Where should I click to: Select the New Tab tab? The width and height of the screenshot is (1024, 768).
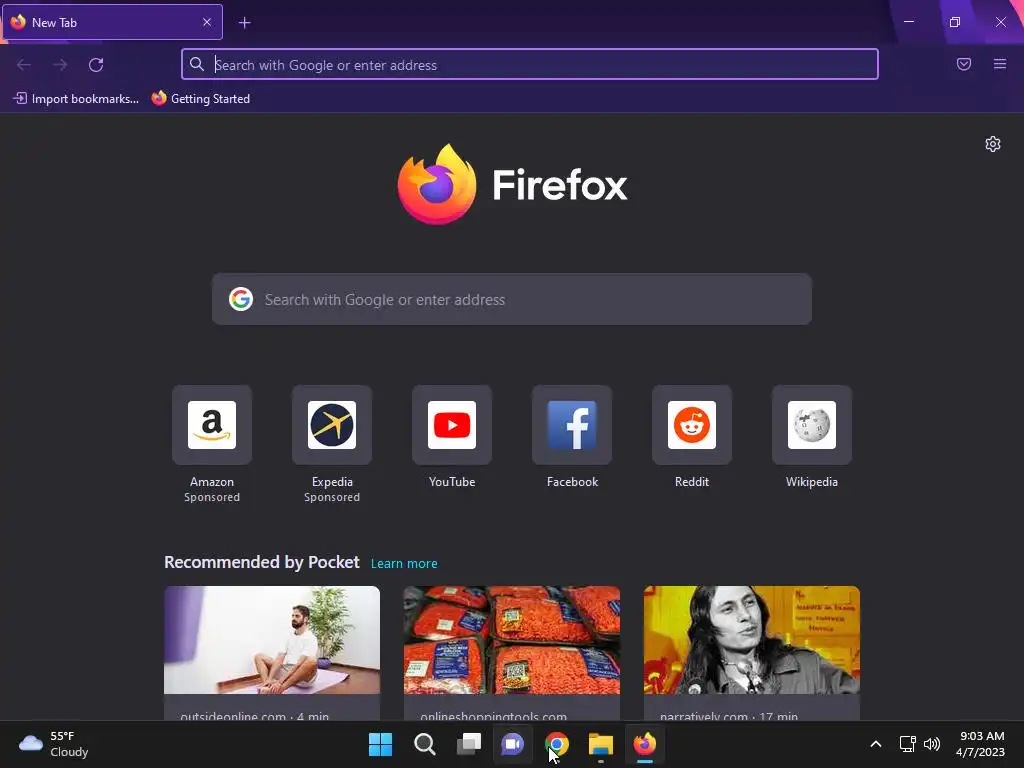point(112,22)
